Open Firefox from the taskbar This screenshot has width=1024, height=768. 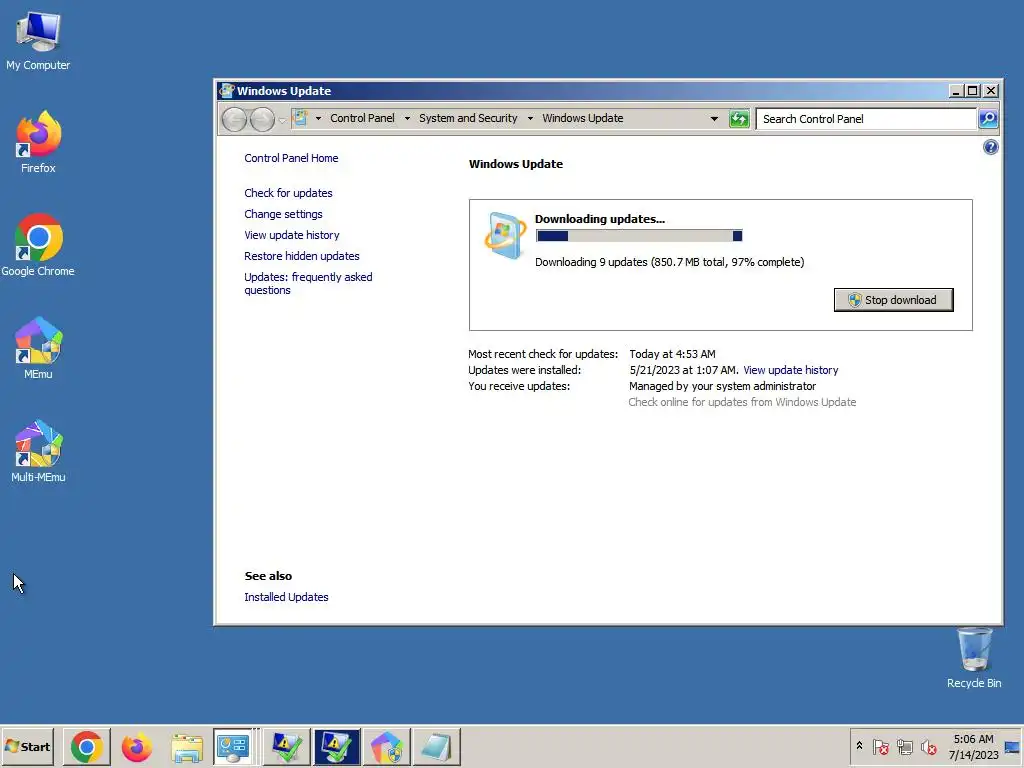pyautogui.click(x=136, y=747)
